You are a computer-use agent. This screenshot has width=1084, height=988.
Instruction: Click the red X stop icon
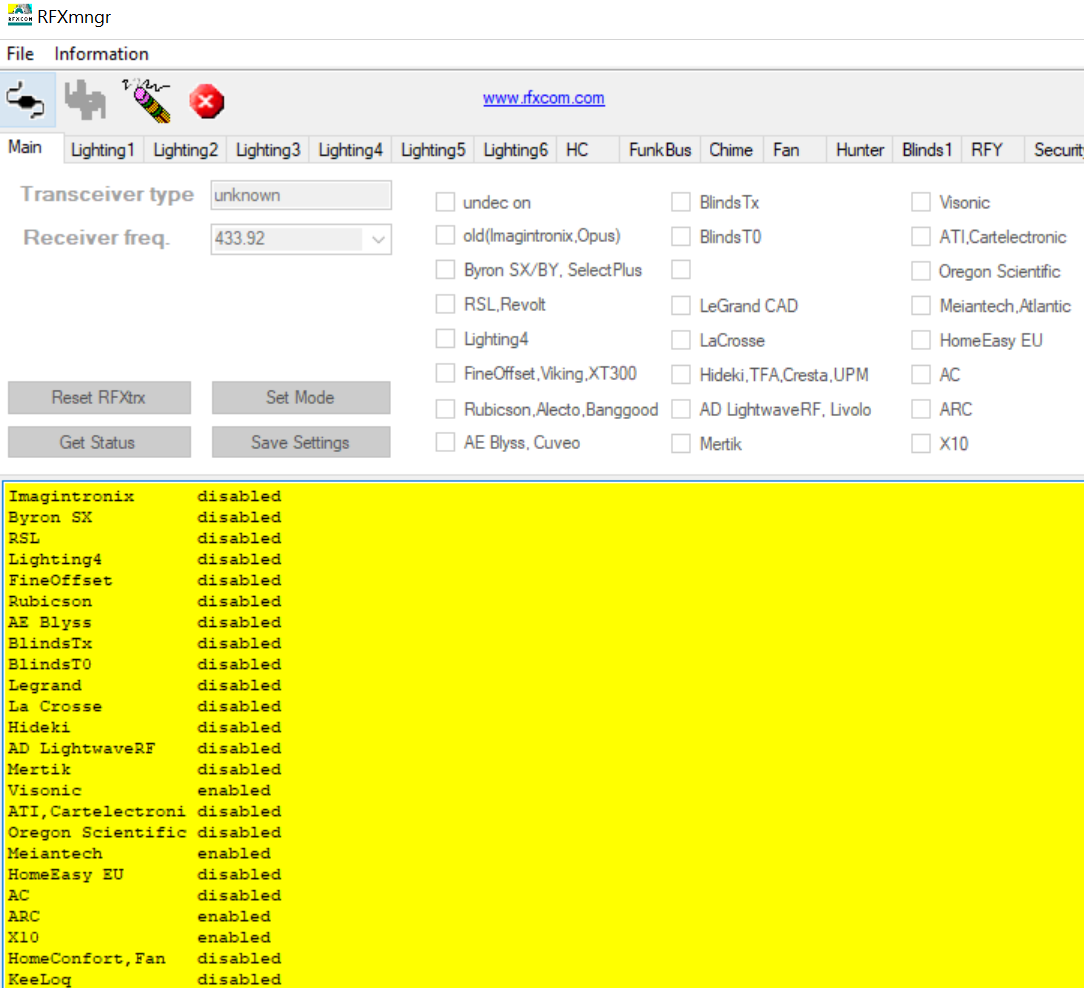coord(206,100)
